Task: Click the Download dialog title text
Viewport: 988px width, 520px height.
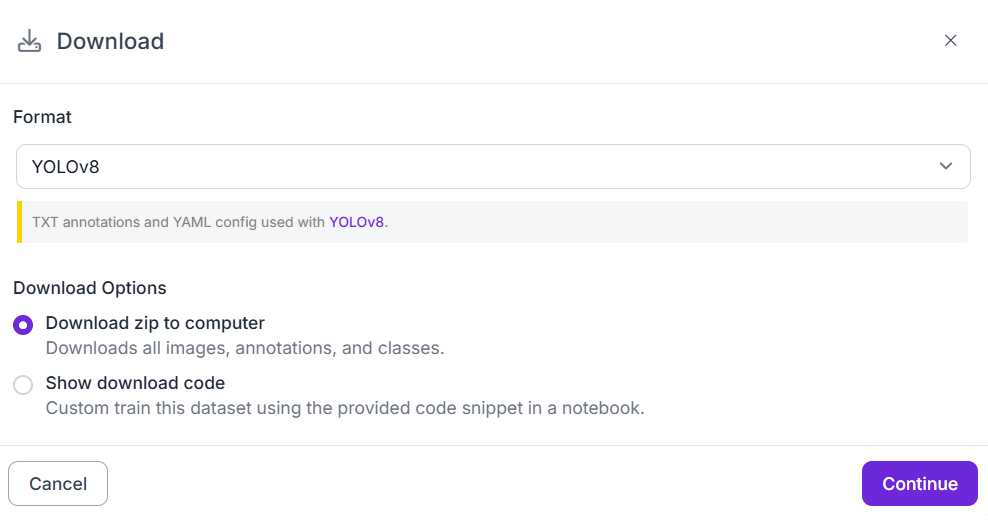Action: [x=110, y=41]
